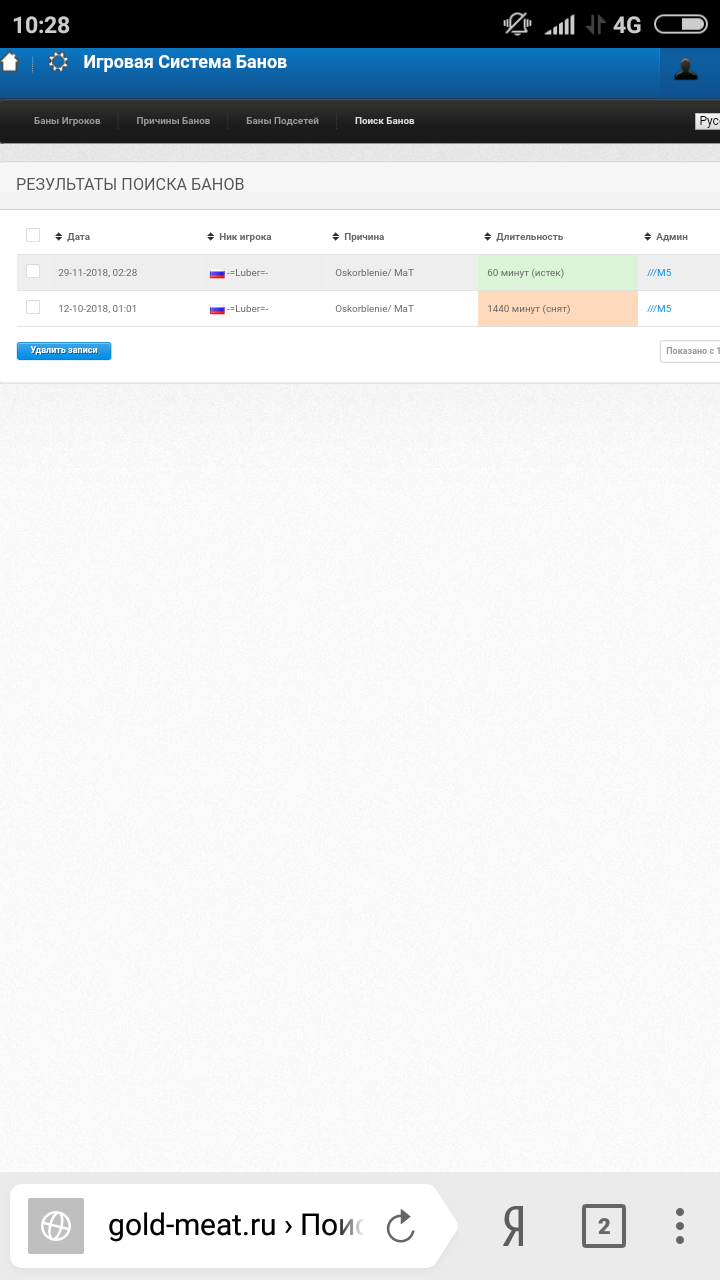Tap the muted vibration status icon
This screenshot has height=1280, width=720.
tap(517, 24)
